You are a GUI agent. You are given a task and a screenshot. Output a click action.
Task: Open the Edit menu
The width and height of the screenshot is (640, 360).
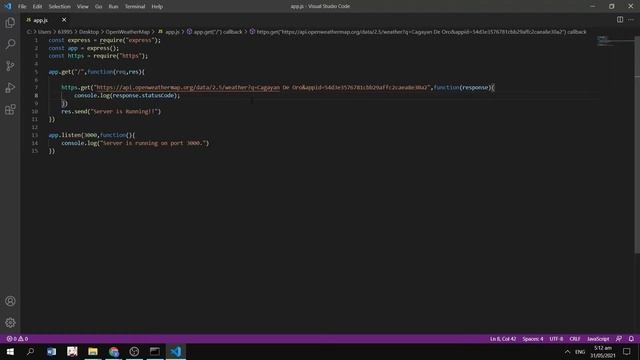tap(37, 7)
